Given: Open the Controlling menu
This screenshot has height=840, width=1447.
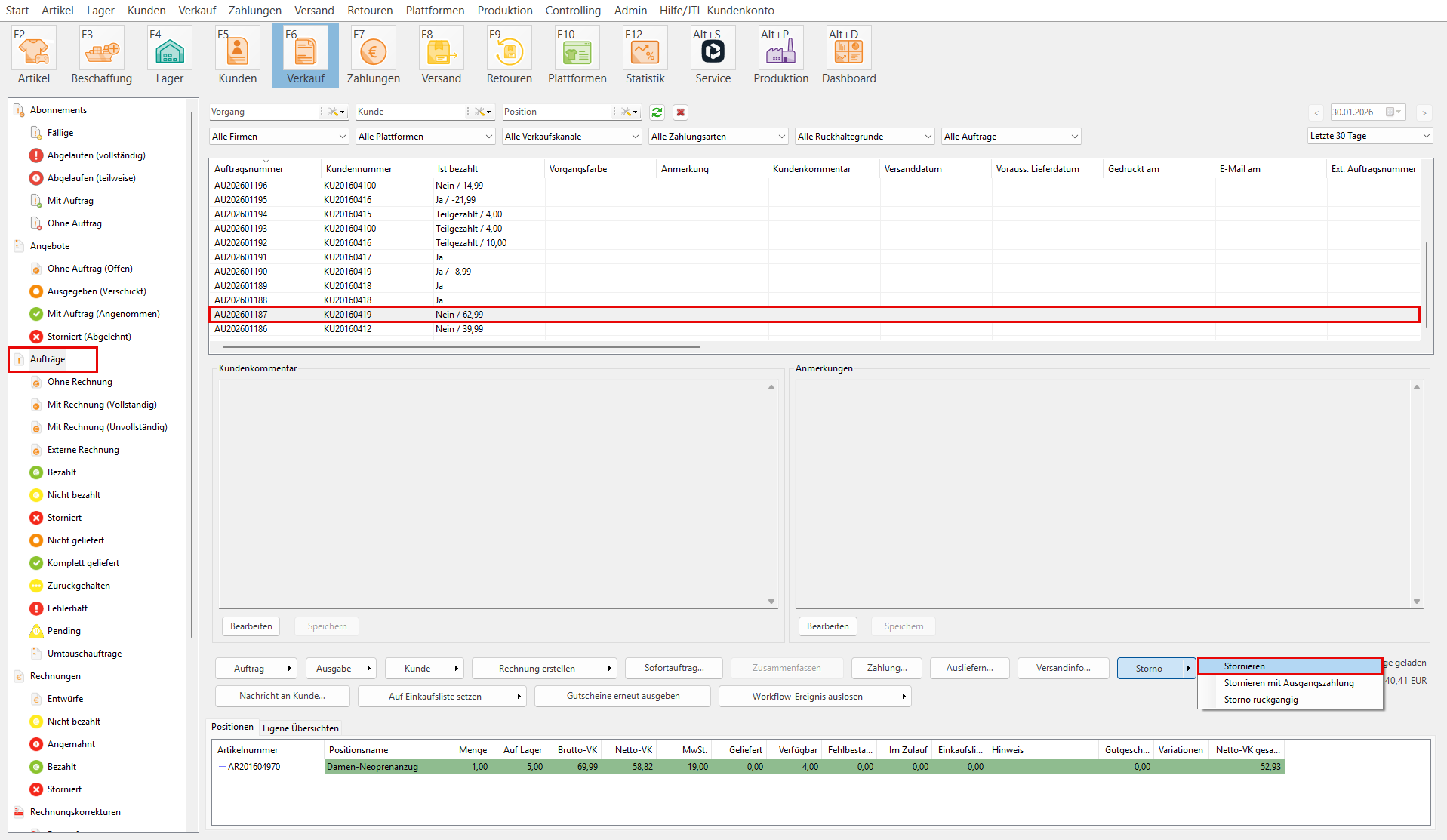Looking at the screenshot, I should point(573,11).
